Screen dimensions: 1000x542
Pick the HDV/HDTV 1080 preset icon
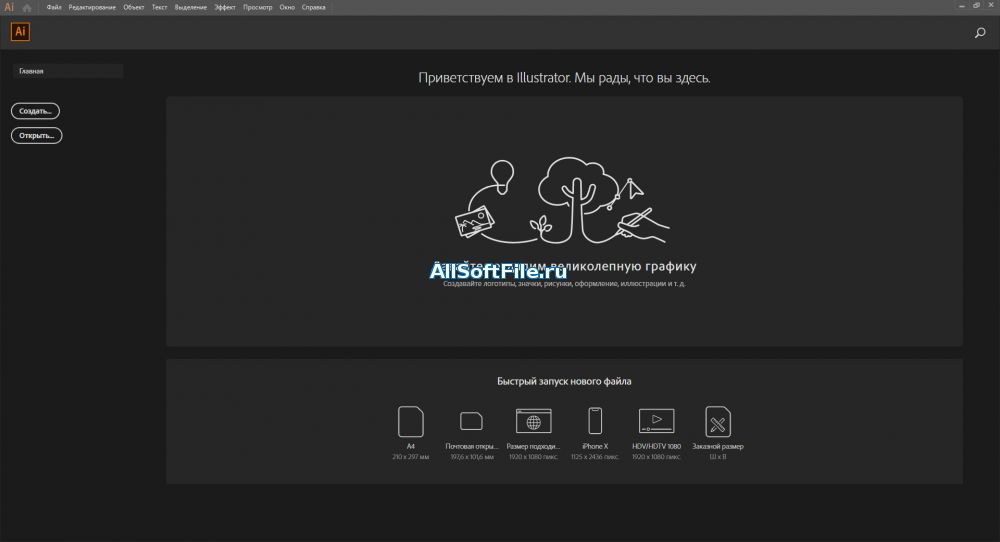click(x=656, y=421)
